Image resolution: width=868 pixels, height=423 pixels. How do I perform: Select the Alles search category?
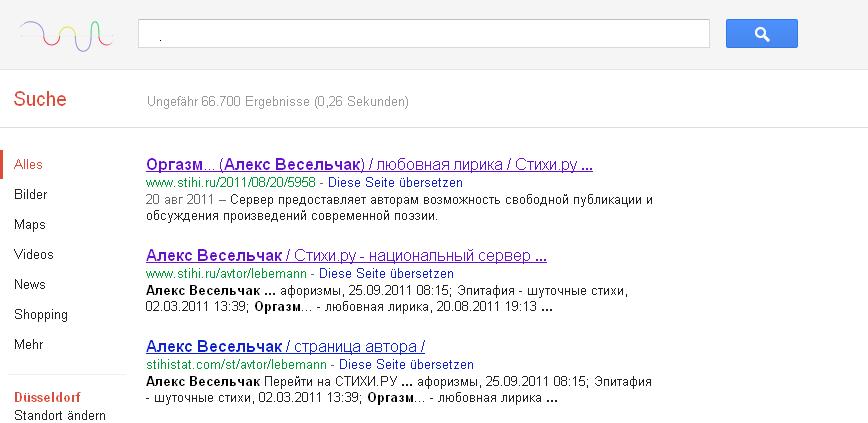(29, 164)
